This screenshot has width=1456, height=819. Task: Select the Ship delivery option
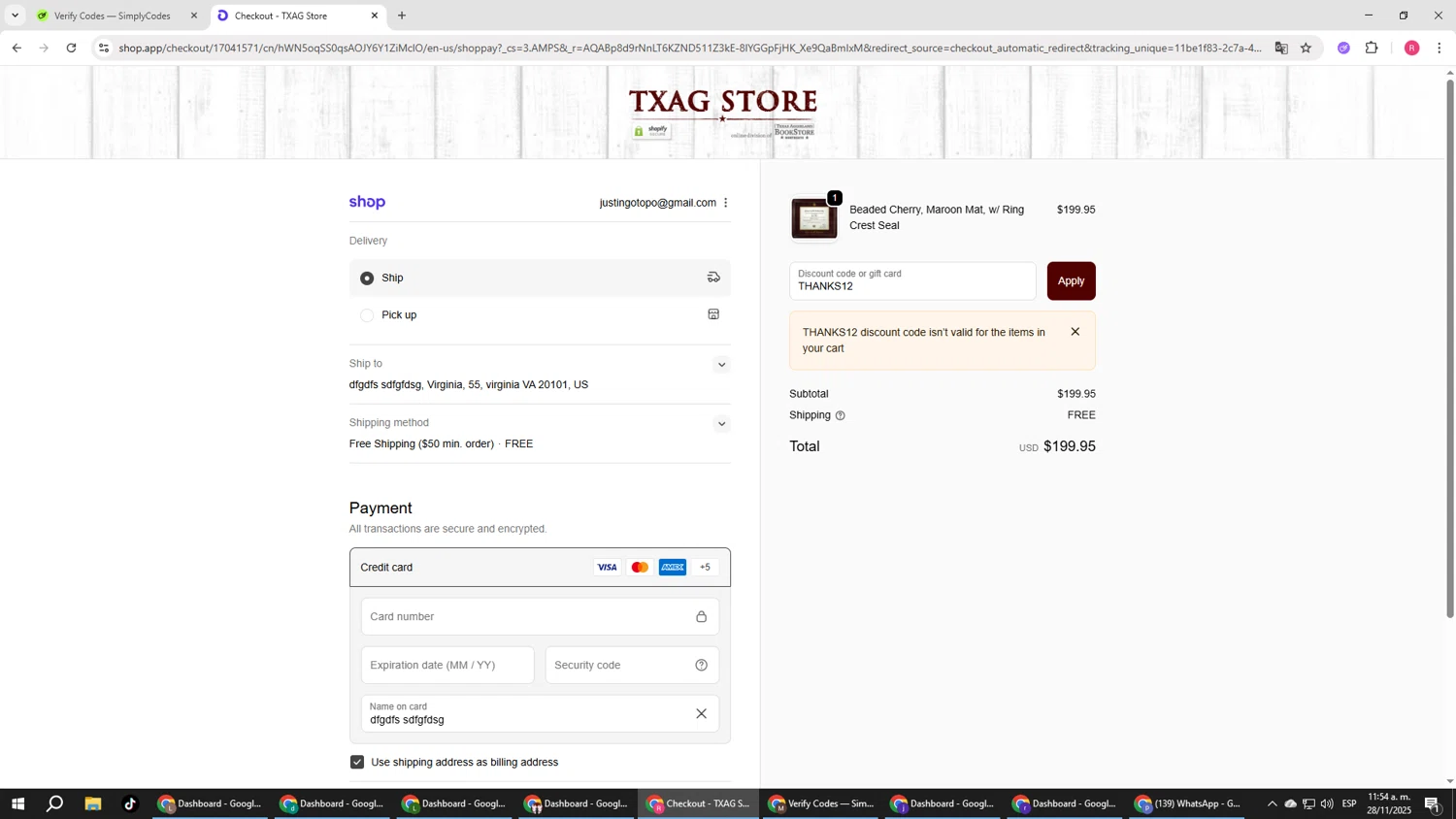coord(367,278)
